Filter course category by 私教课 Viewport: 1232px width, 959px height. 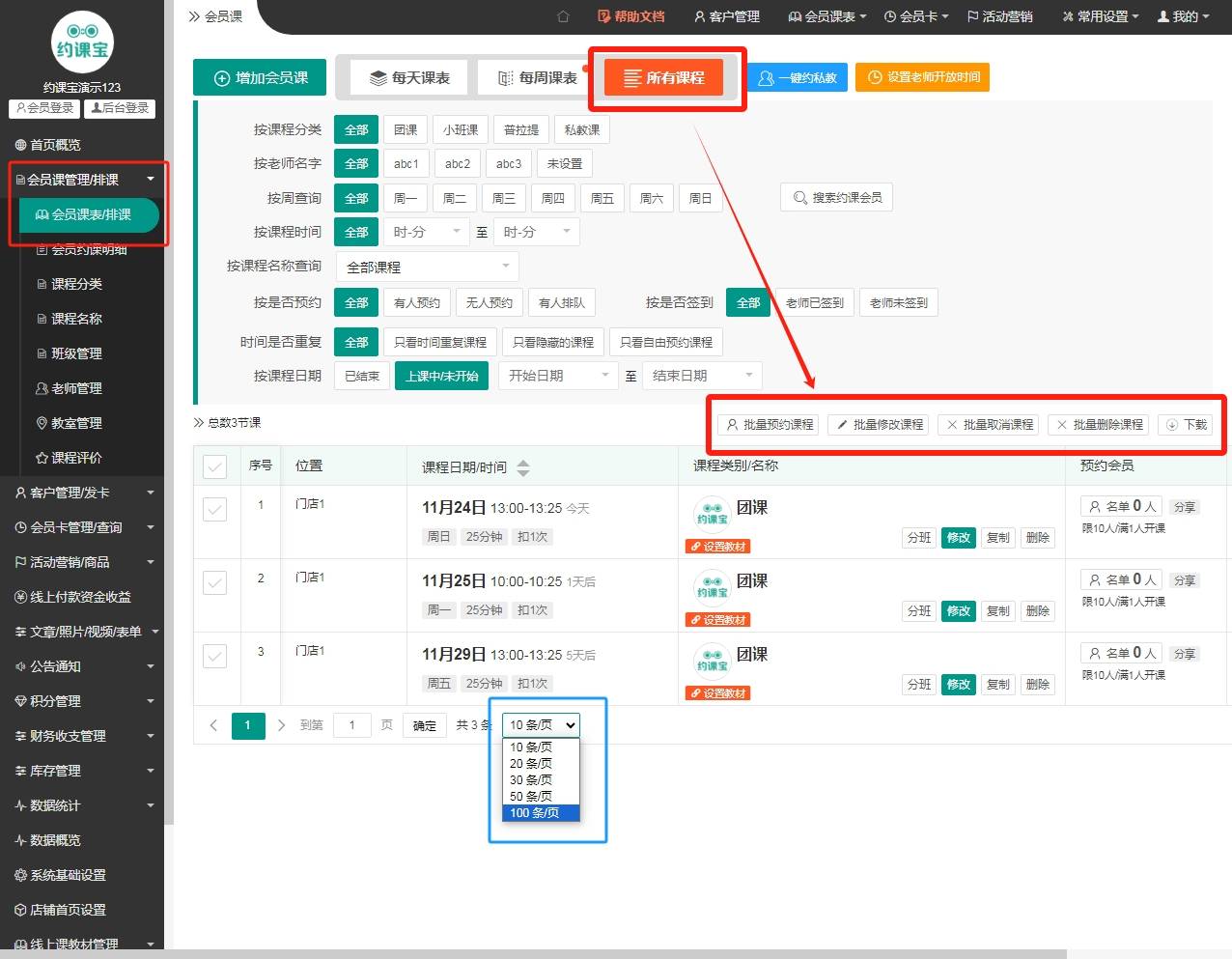(x=582, y=129)
